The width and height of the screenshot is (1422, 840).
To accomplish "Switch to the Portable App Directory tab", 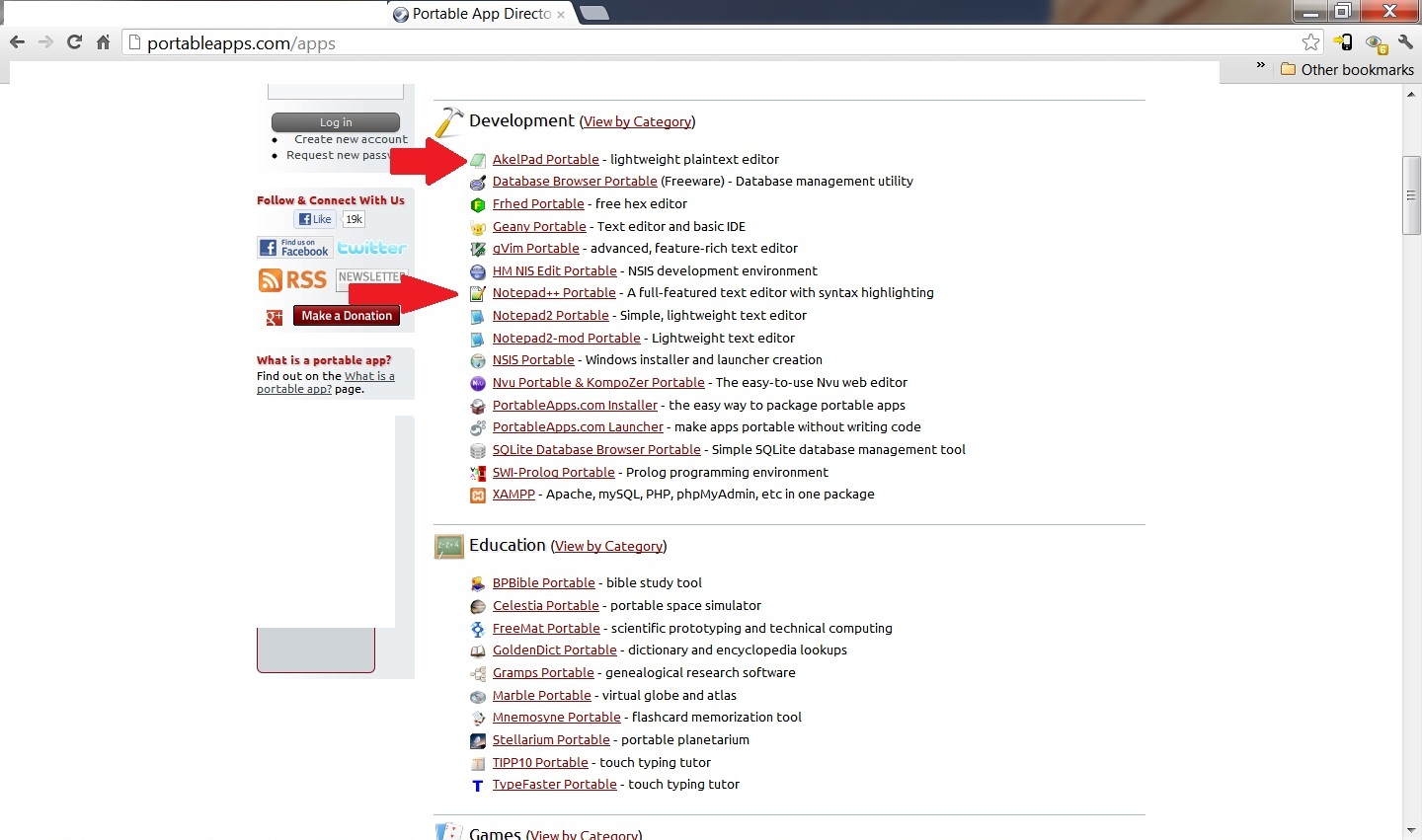I will pyautogui.click(x=479, y=14).
